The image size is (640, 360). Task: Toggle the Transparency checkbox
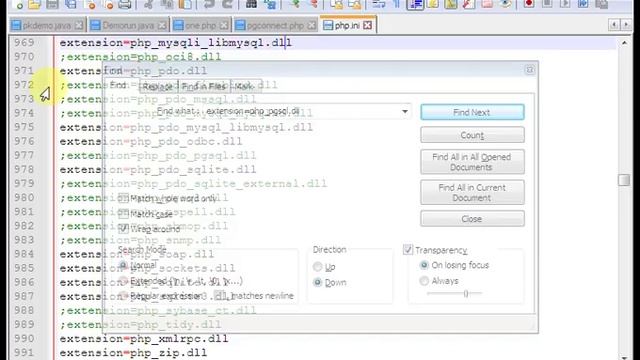coord(408,249)
